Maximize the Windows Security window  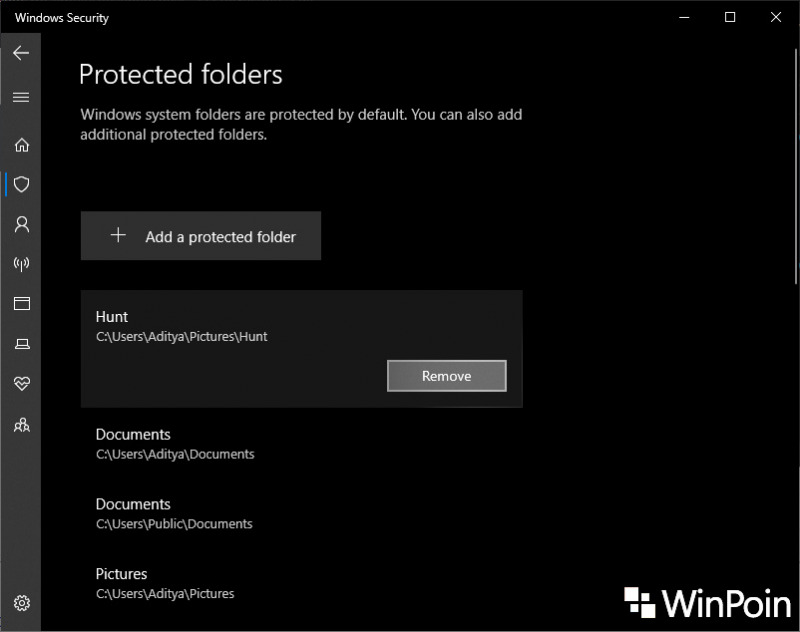click(730, 17)
